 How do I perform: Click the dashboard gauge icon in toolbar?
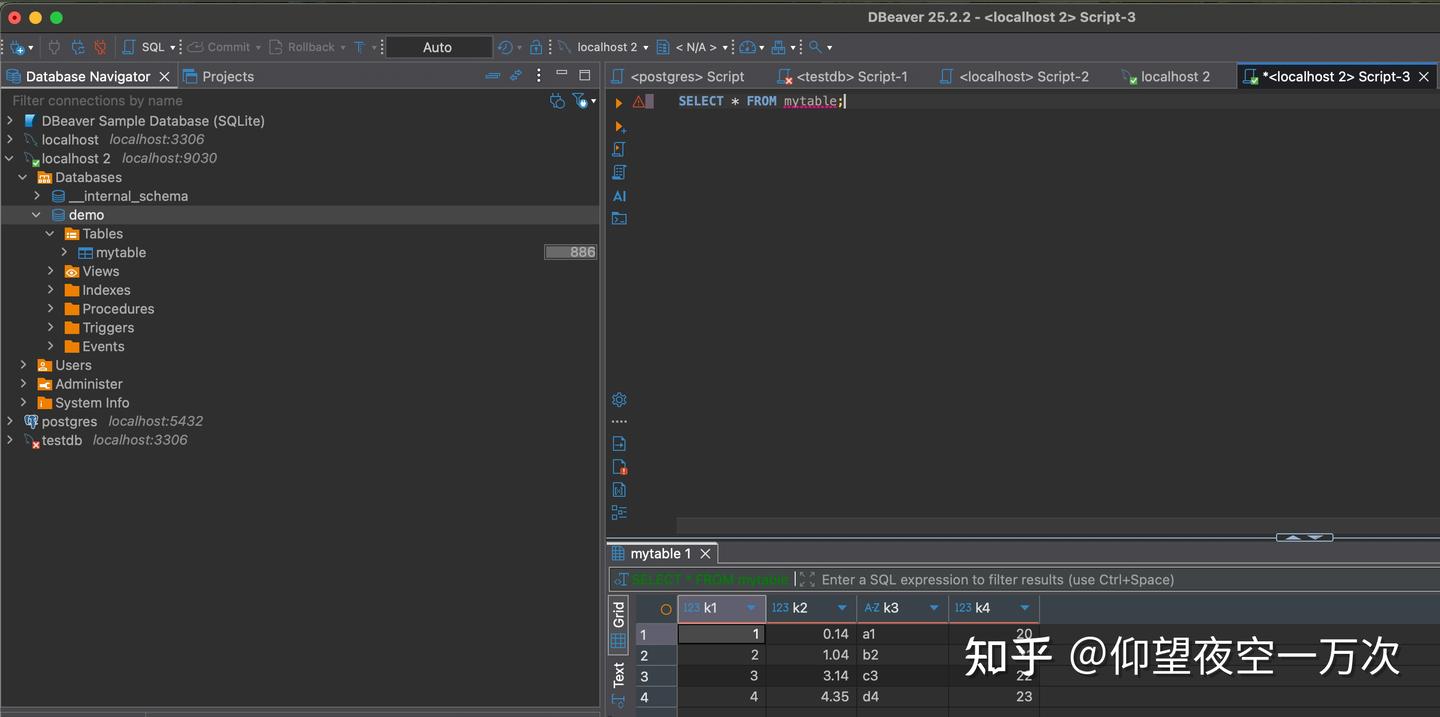tap(747, 47)
